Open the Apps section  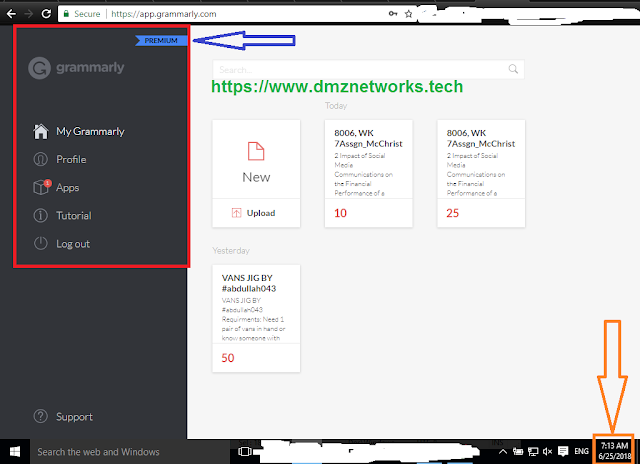click(x=68, y=188)
